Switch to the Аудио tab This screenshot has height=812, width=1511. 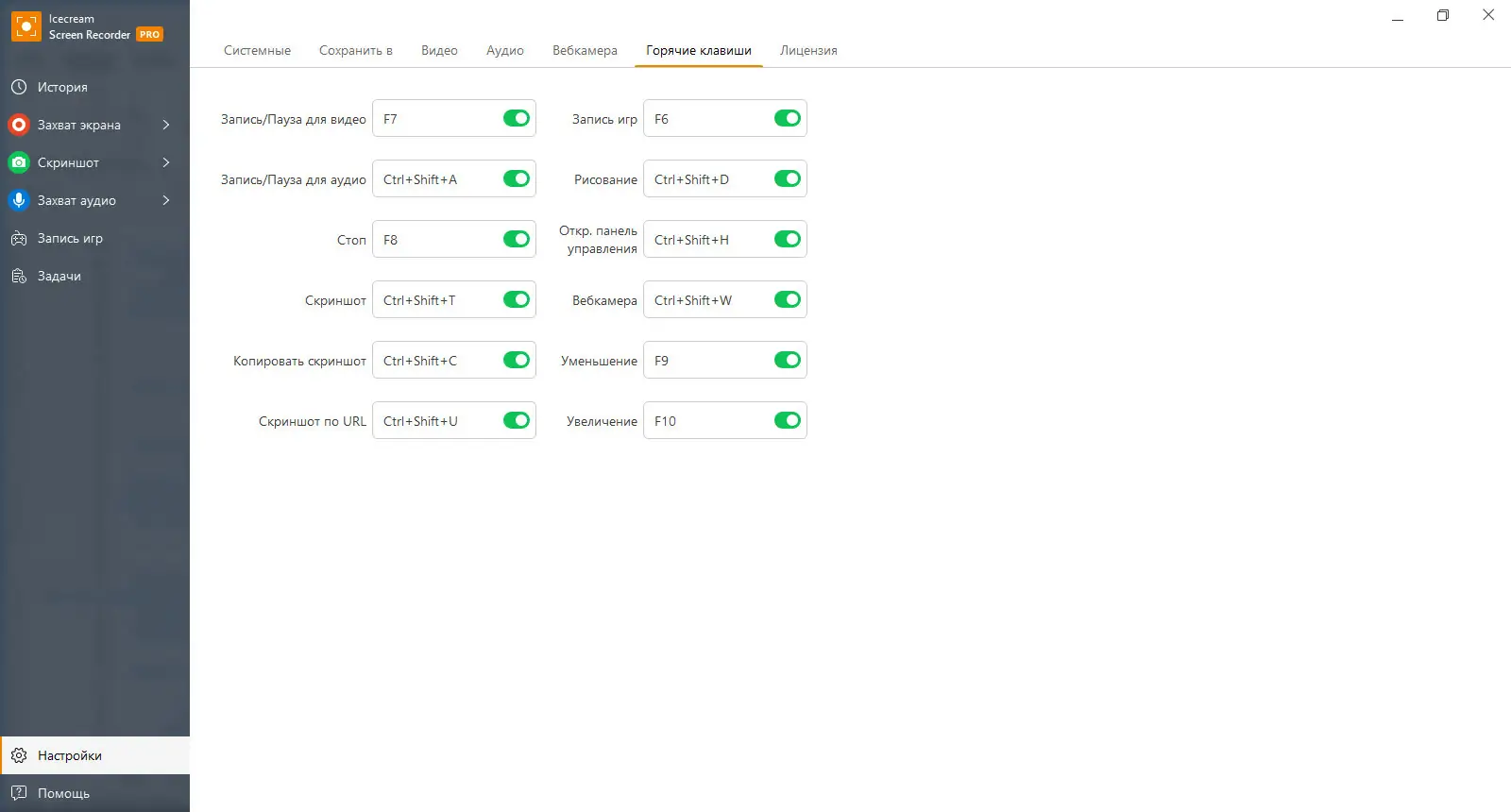(x=505, y=50)
